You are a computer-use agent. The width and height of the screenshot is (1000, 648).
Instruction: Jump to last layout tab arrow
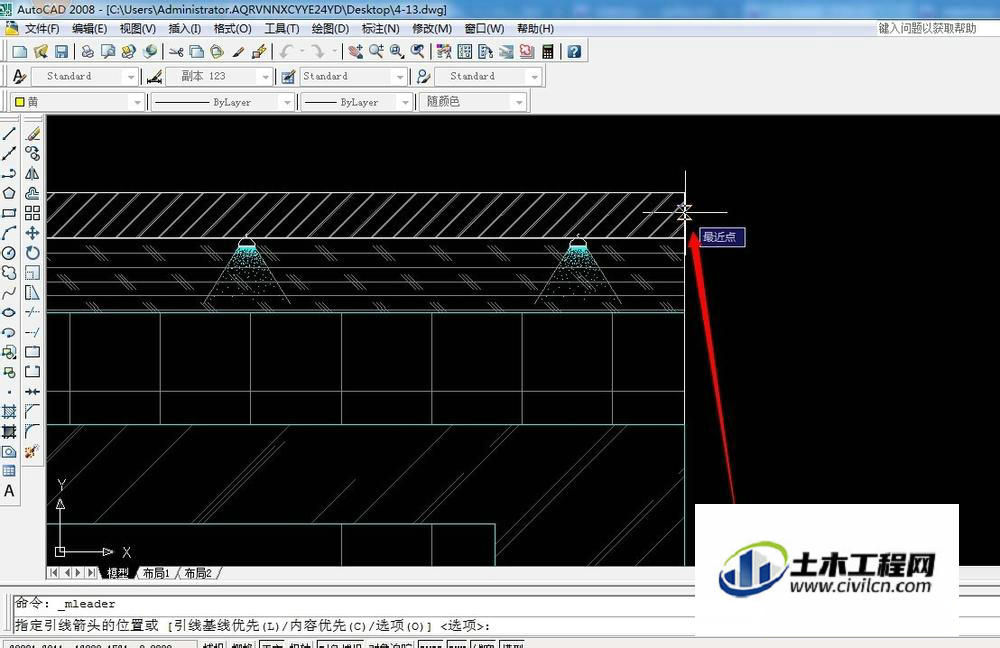click(x=92, y=573)
